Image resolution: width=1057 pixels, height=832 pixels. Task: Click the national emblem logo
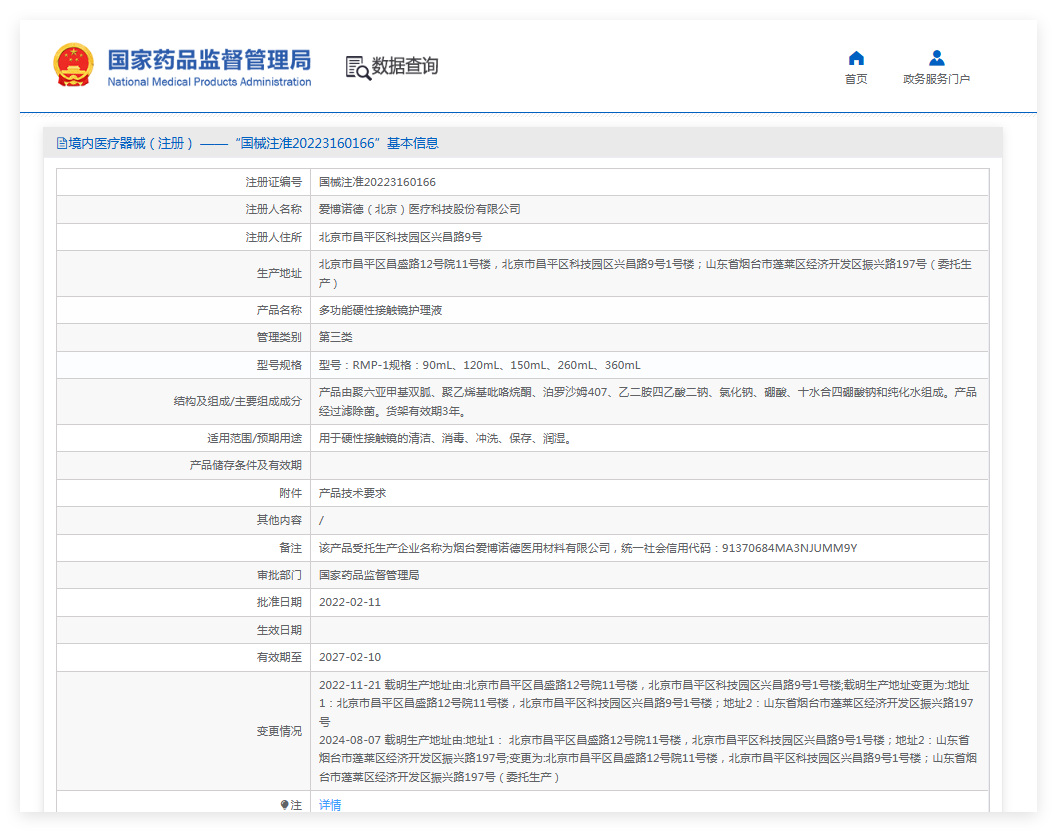[x=73, y=65]
